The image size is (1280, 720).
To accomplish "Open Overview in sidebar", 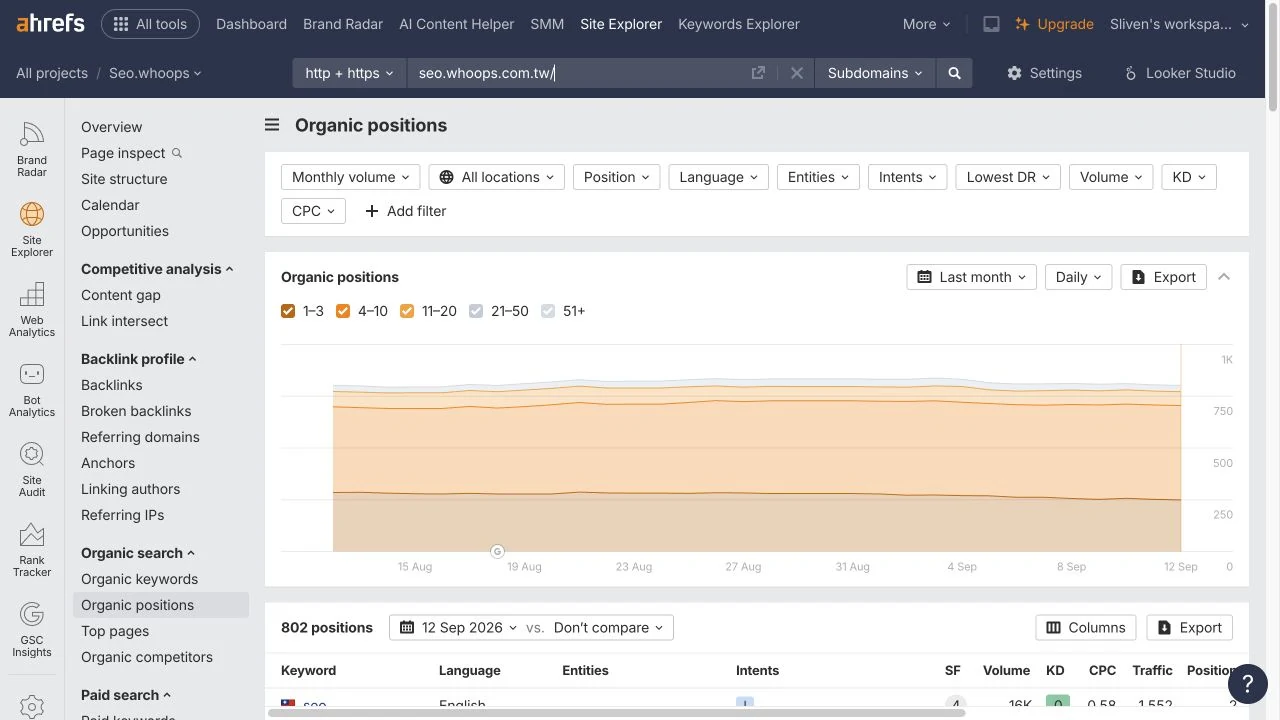I will [x=111, y=127].
